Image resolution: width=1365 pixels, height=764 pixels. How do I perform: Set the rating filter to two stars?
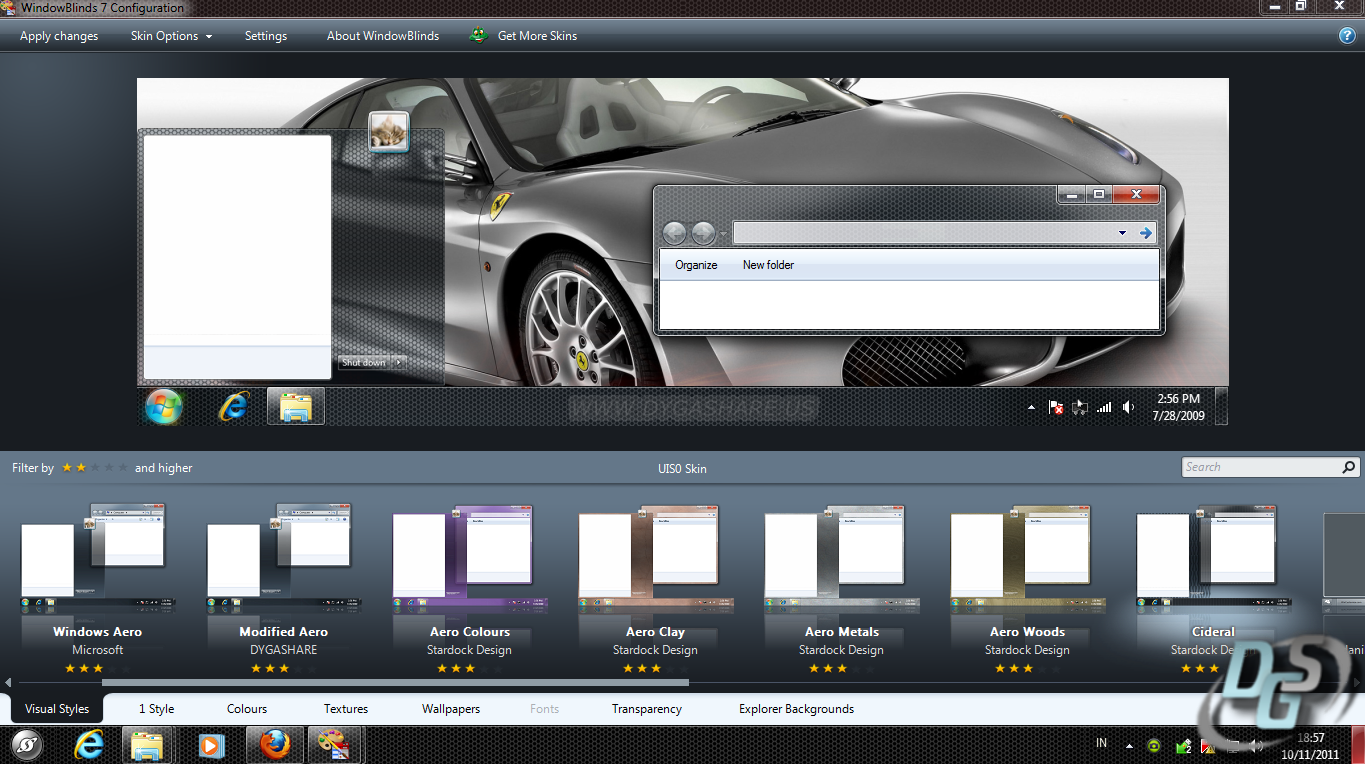tap(81, 467)
